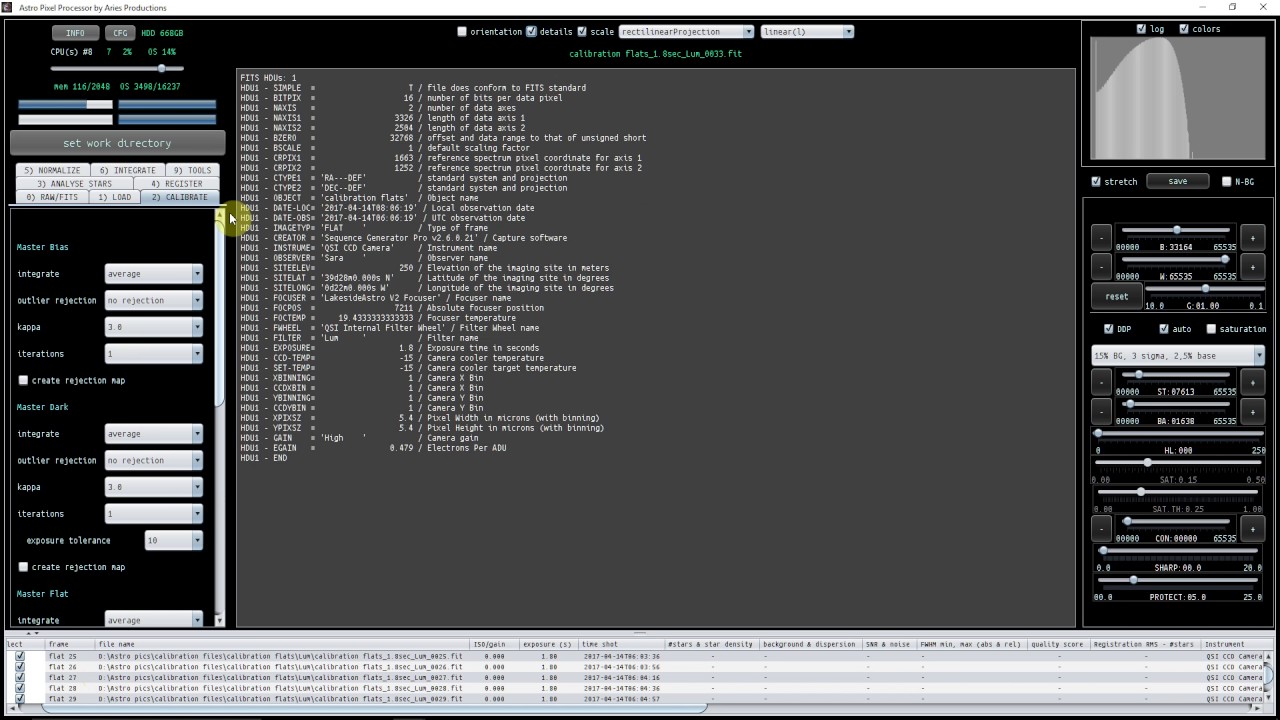
Task: Open Master Bias integrate dropdown
Action: (x=154, y=274)
